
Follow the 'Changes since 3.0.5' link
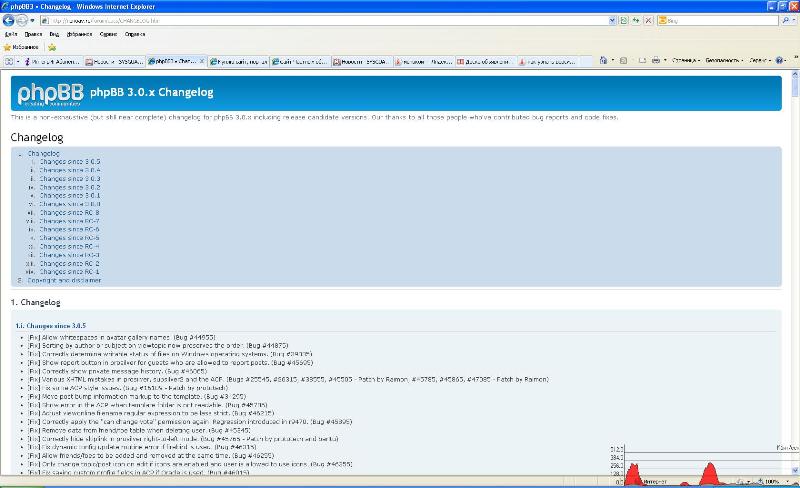click(77, 161)
